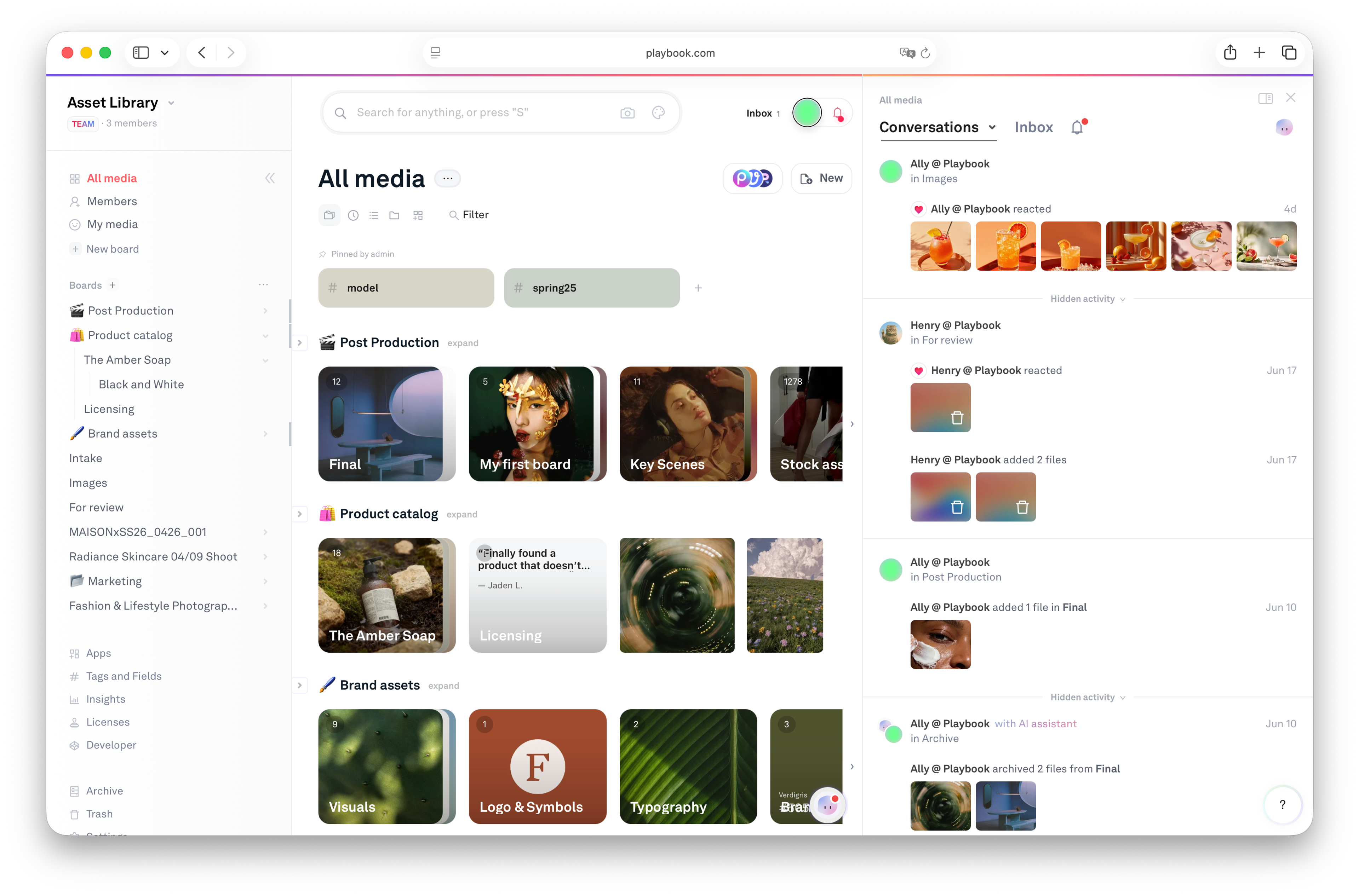Open the Insights page
1359x896 pixels.
click(105, 699)
